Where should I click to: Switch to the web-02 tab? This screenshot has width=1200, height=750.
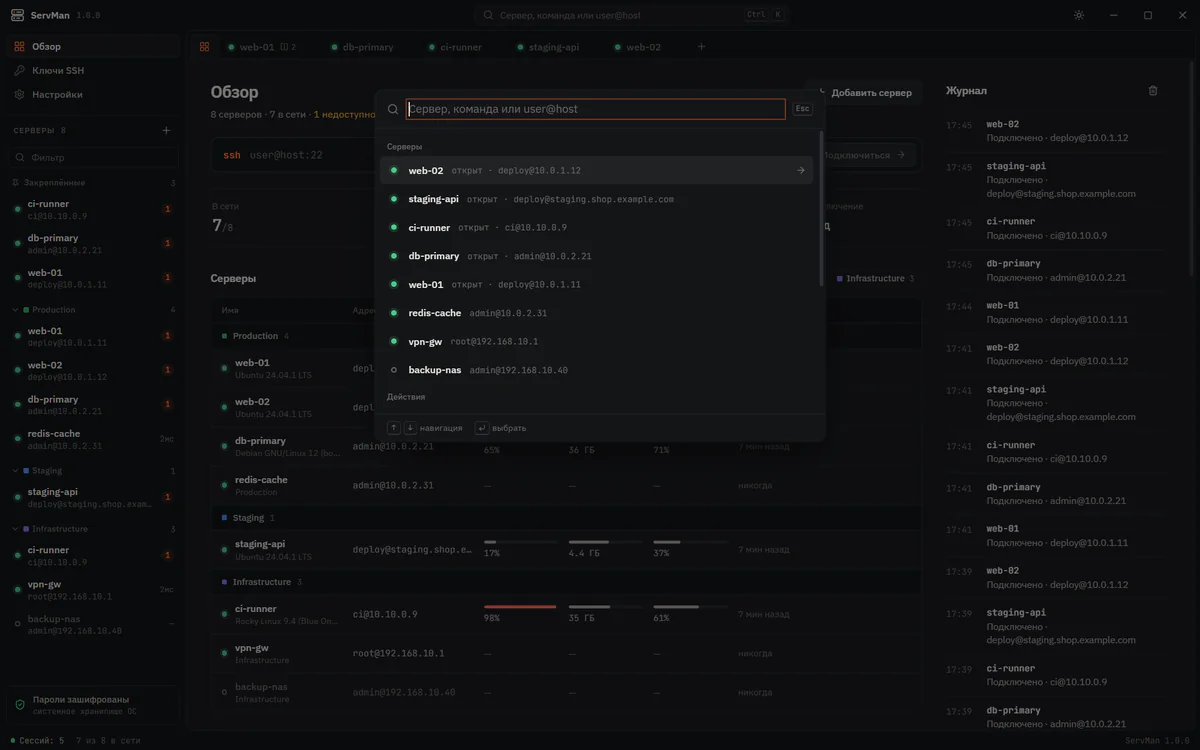(637, 47)
